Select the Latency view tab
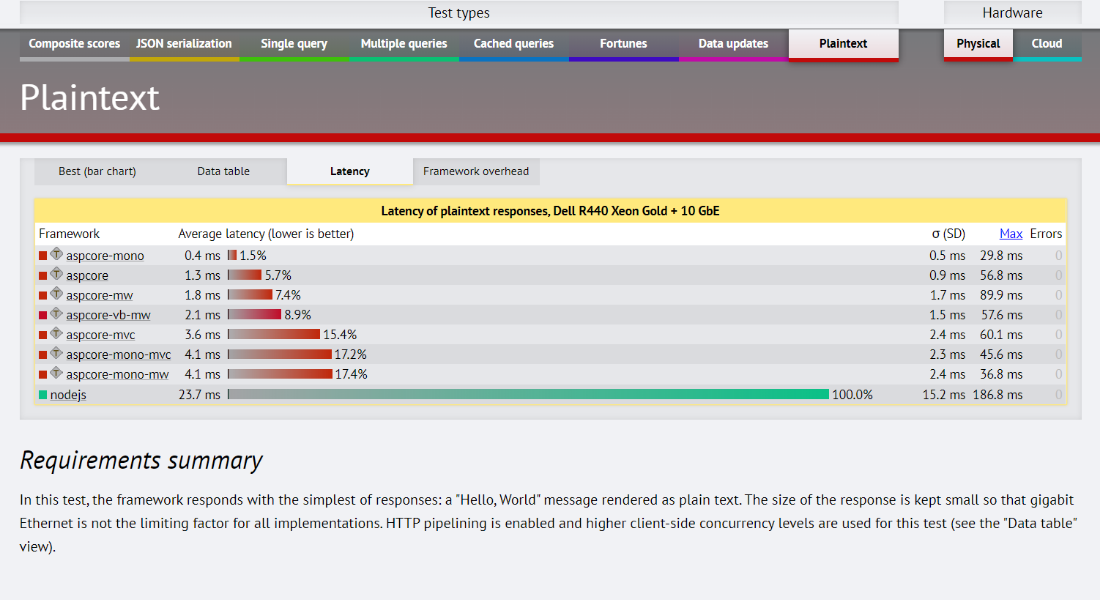 coord(349,171)
